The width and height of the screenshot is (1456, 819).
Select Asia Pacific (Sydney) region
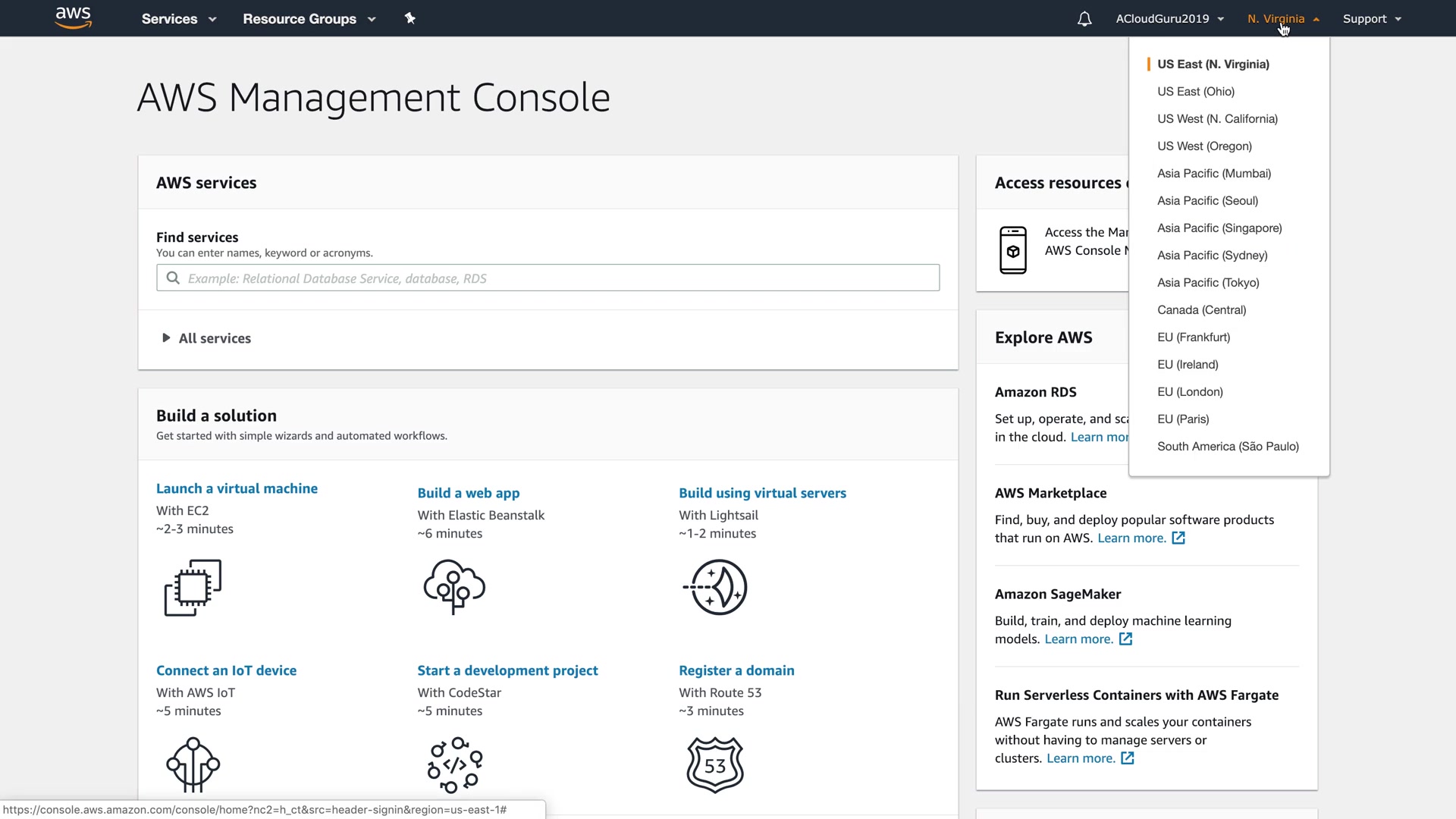(x=1212, y=256)
